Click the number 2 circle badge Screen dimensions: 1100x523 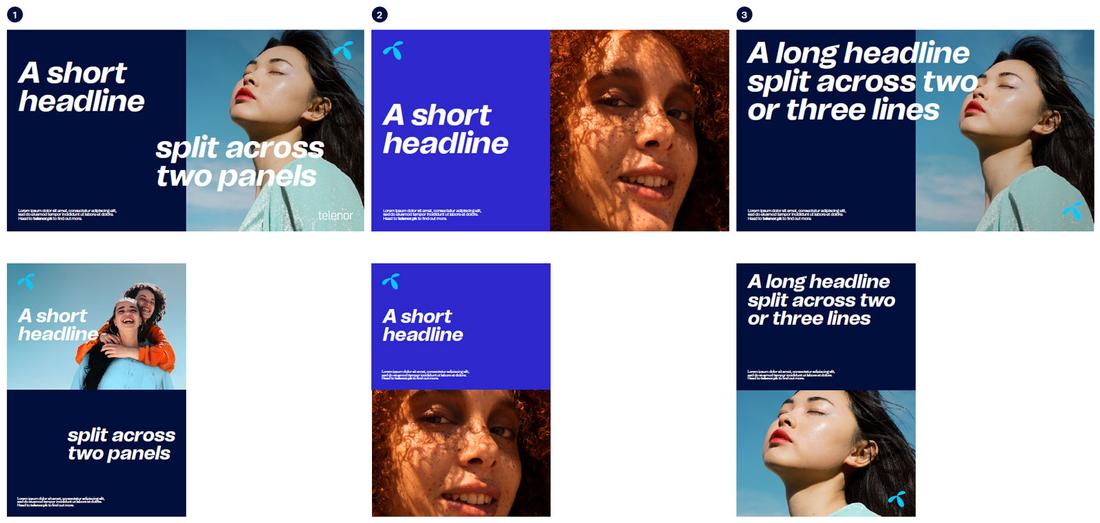click(380, 15)
